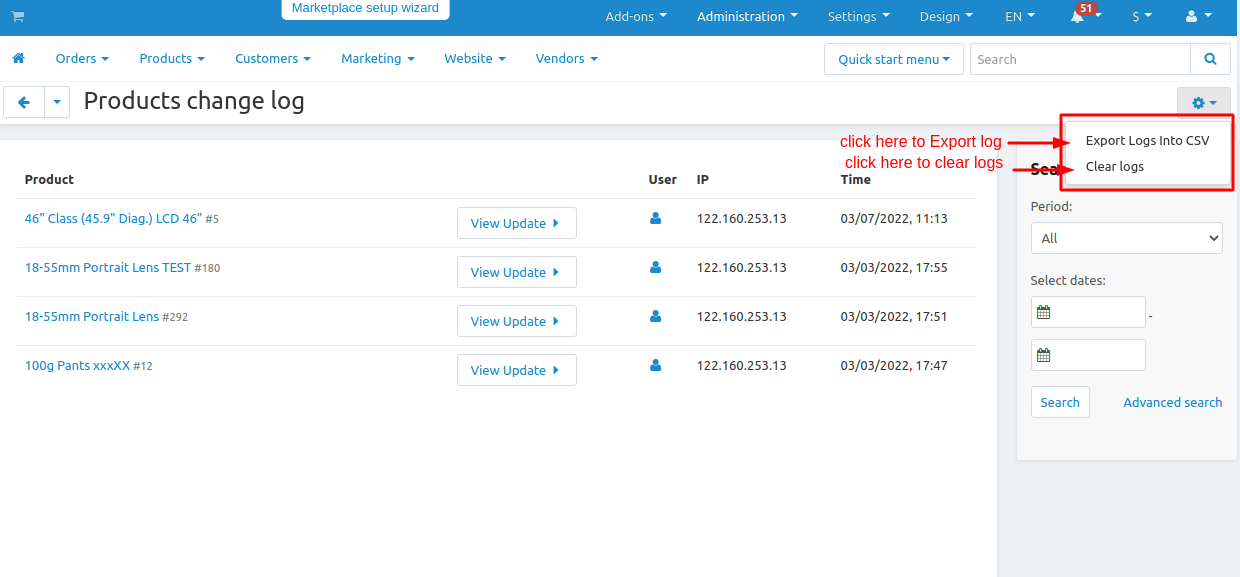Open the $ currency selector
Viewport: 1240px width, 577px height.
(x=1142, y=17)
